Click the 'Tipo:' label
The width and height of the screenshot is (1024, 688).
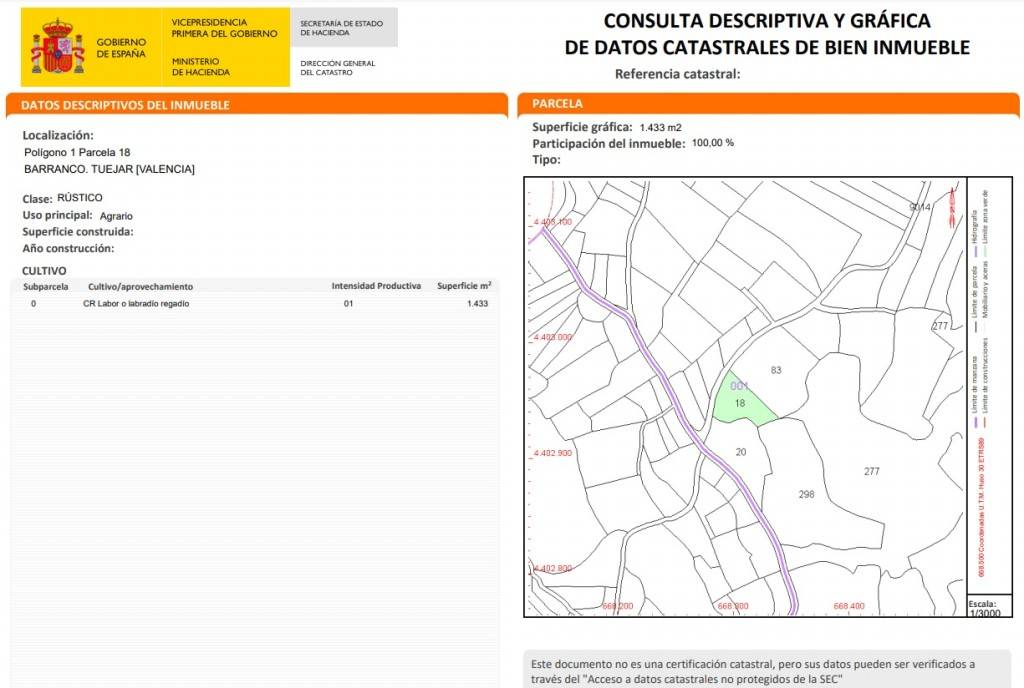(x=546, y=159)
